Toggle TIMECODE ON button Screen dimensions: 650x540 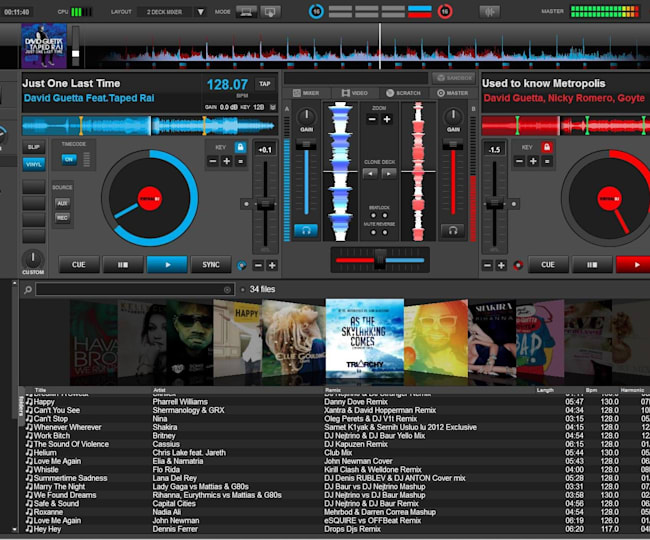coord(69,159)
